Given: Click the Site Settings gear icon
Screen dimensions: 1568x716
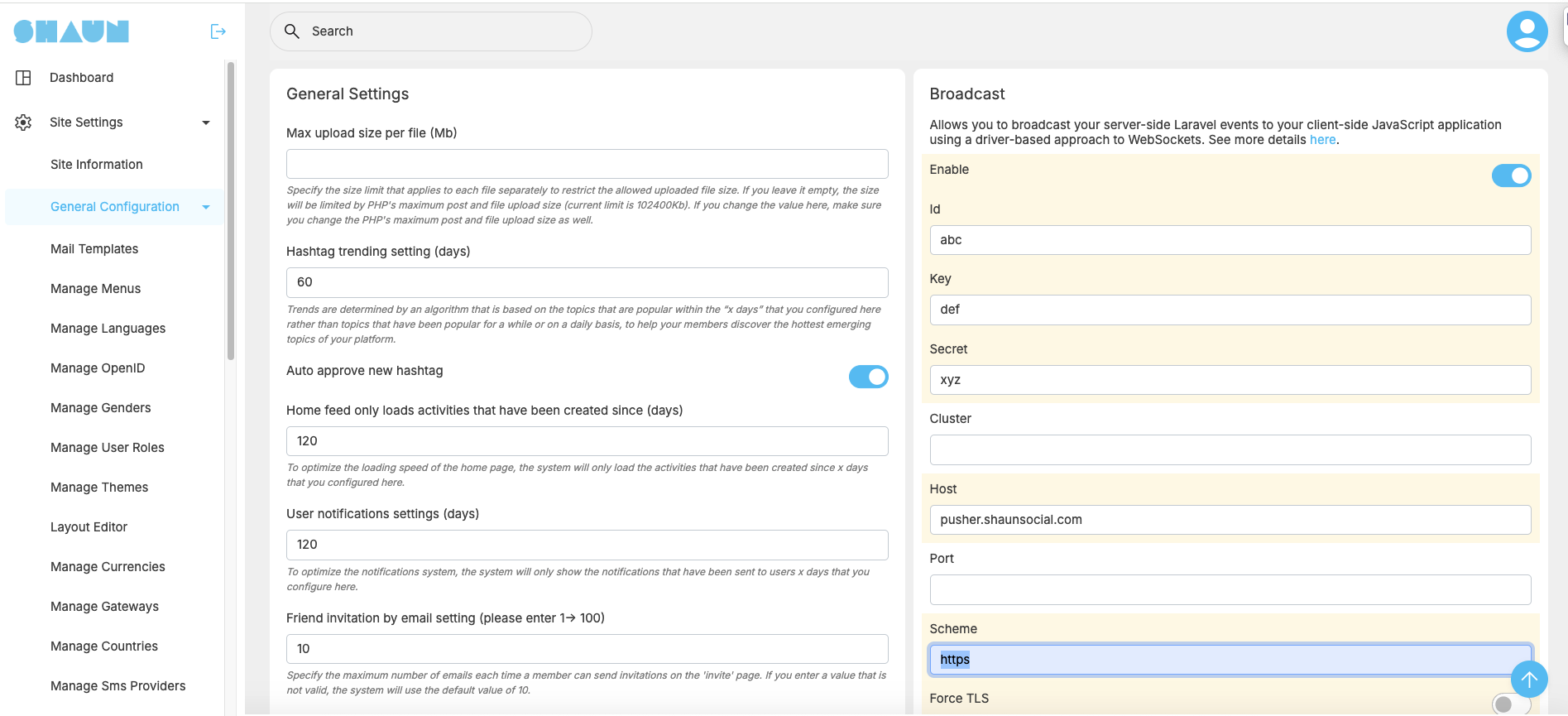Looking at the screenshot, I should pos(23,123).
